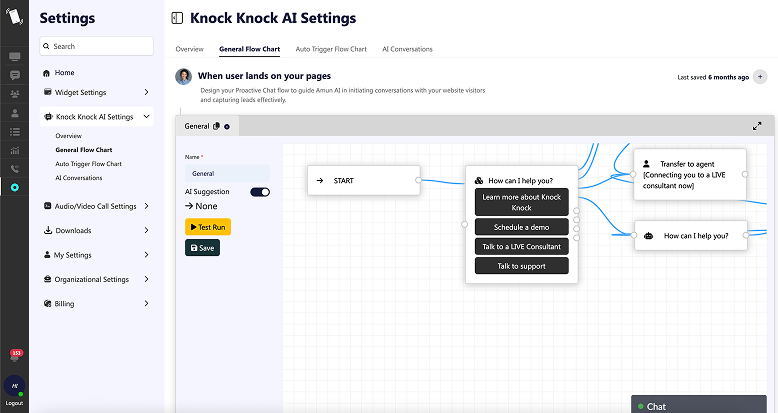Viewport: 778px width, 413px height.
Task: Click the Save button
Action: (202, 247)
